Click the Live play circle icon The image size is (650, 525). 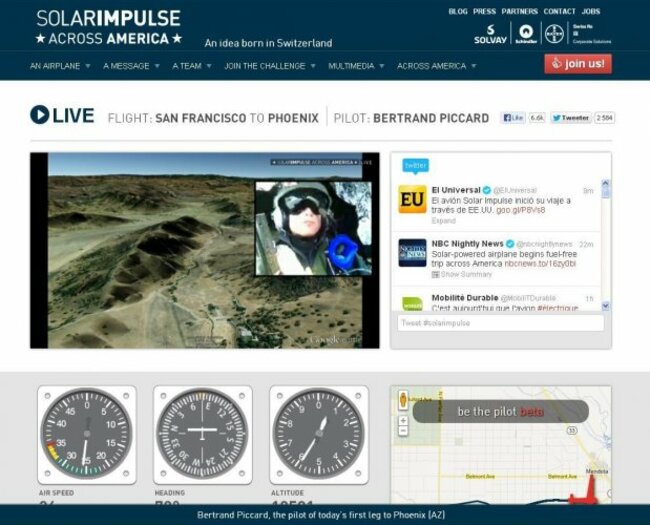40,115
